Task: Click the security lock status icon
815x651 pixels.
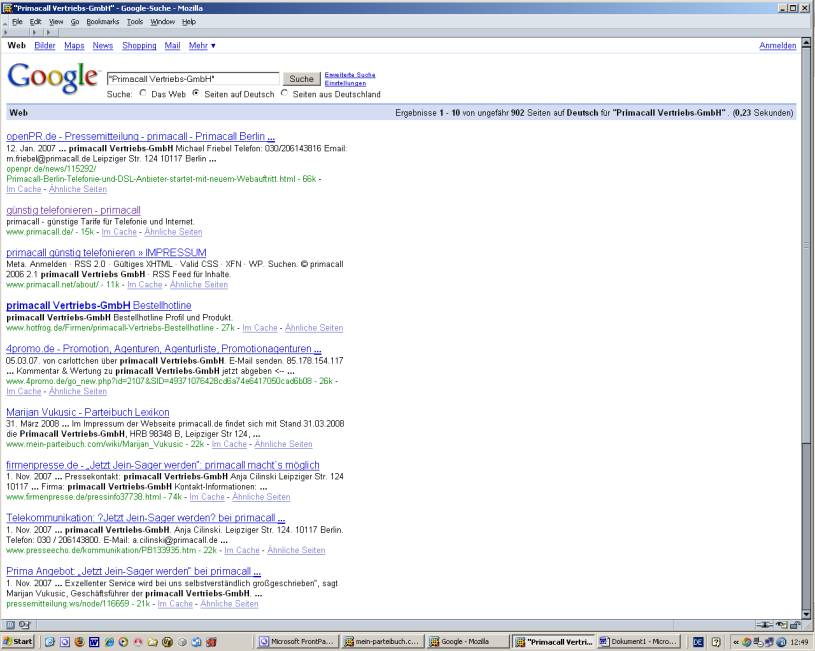Action: tap(796, 624)
